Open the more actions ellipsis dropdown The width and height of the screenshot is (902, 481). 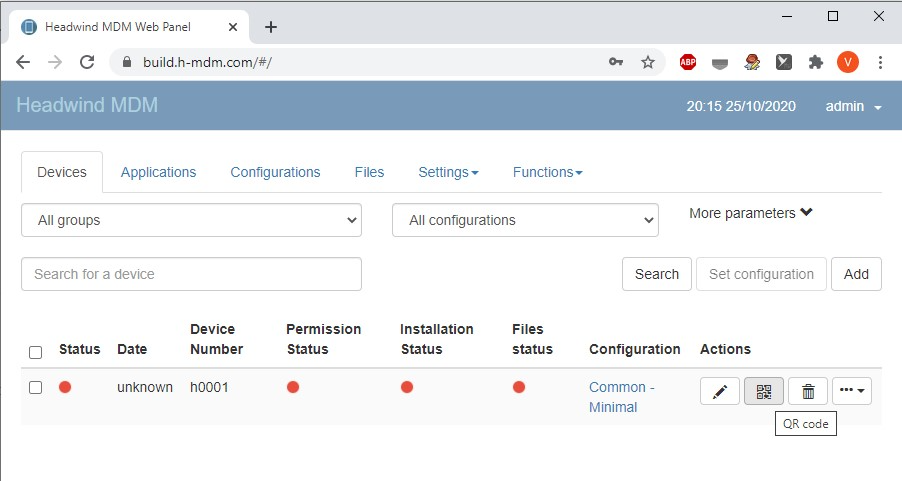(852, 392)
